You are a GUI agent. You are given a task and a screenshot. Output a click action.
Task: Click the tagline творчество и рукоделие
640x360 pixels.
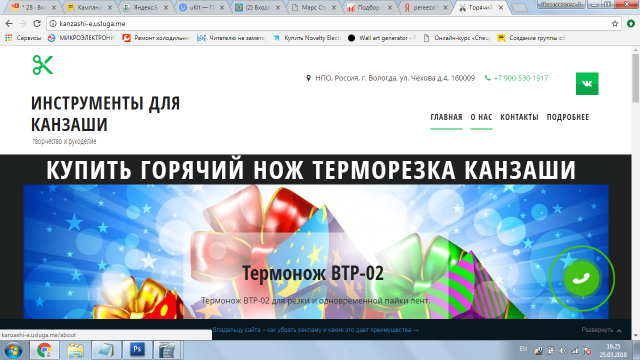pos(64,141)
